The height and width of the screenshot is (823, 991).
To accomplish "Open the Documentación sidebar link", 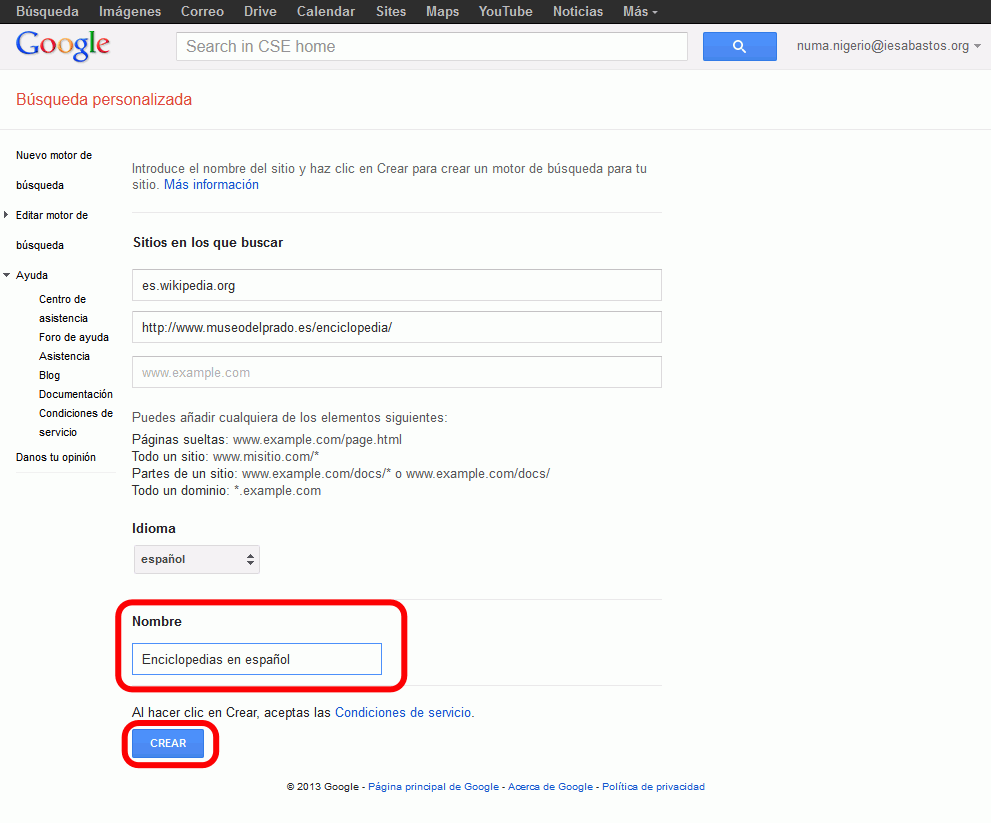I will tap(76, 394).
